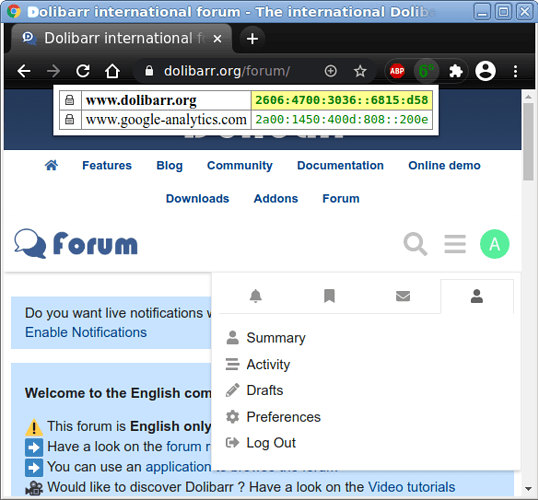Open the extensions puzzle piece icon
Image resolution: width=538 pixels, height=500 pixels.
pos(456,71)
